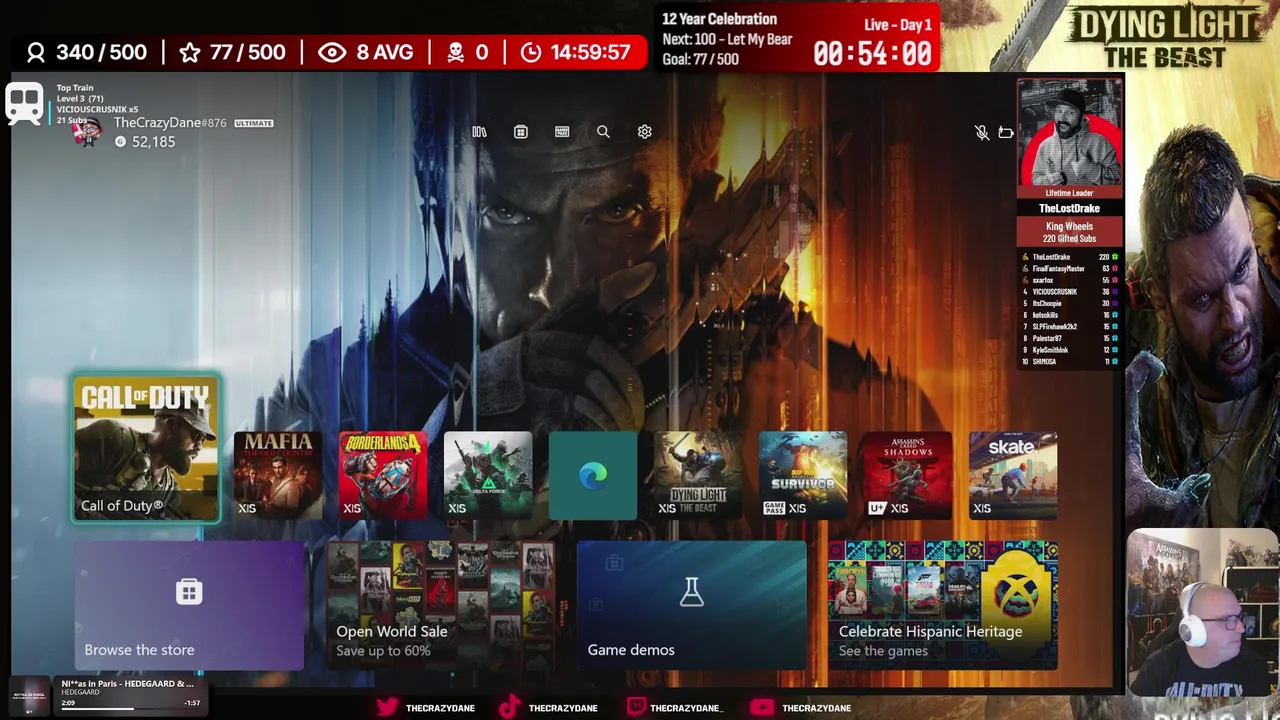This screenshot has height=720, width=1280.
Task: Click the streamer webcam feed
Action: pos(1202,613)
